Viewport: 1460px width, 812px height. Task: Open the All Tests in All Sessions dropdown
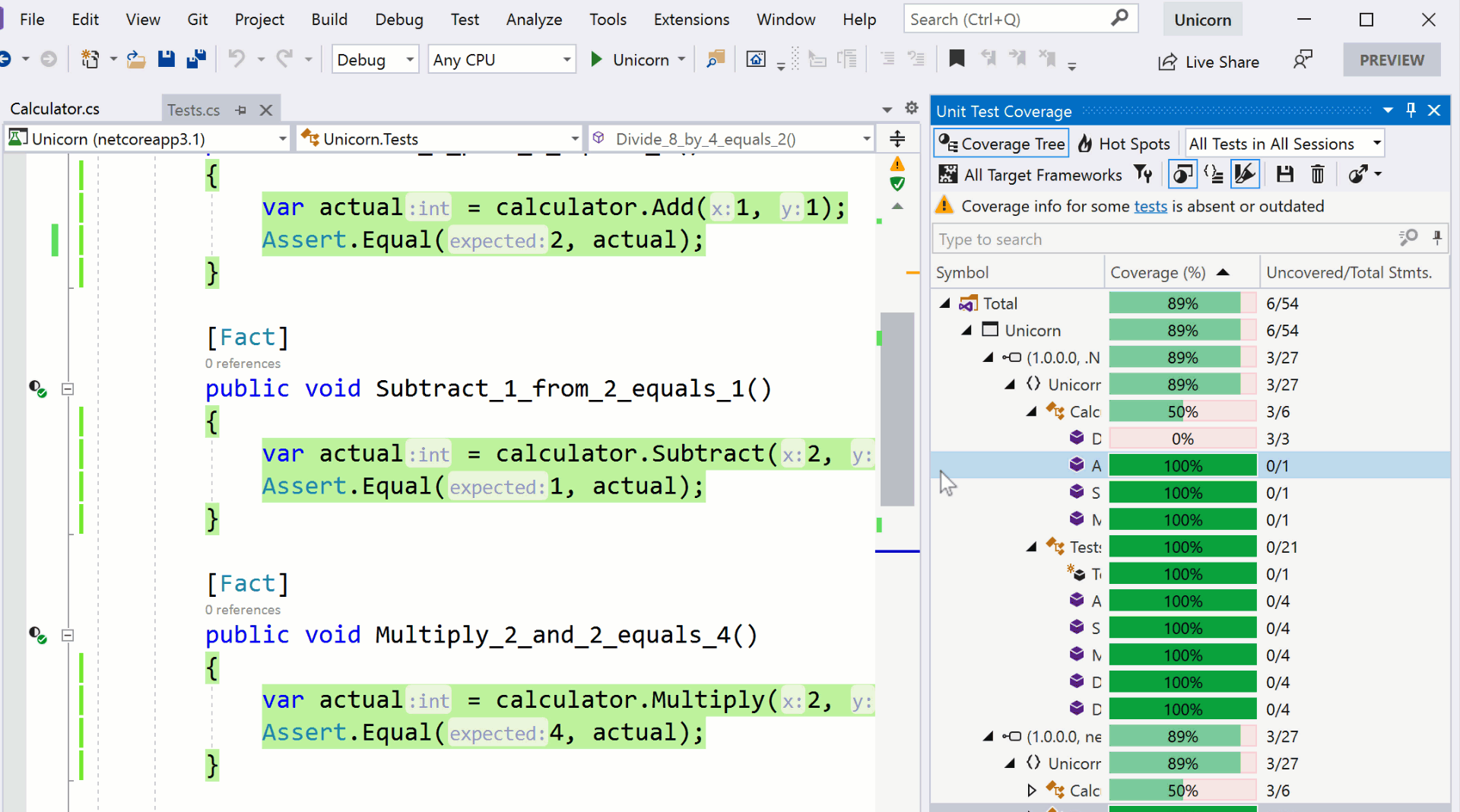[1284, 144]
